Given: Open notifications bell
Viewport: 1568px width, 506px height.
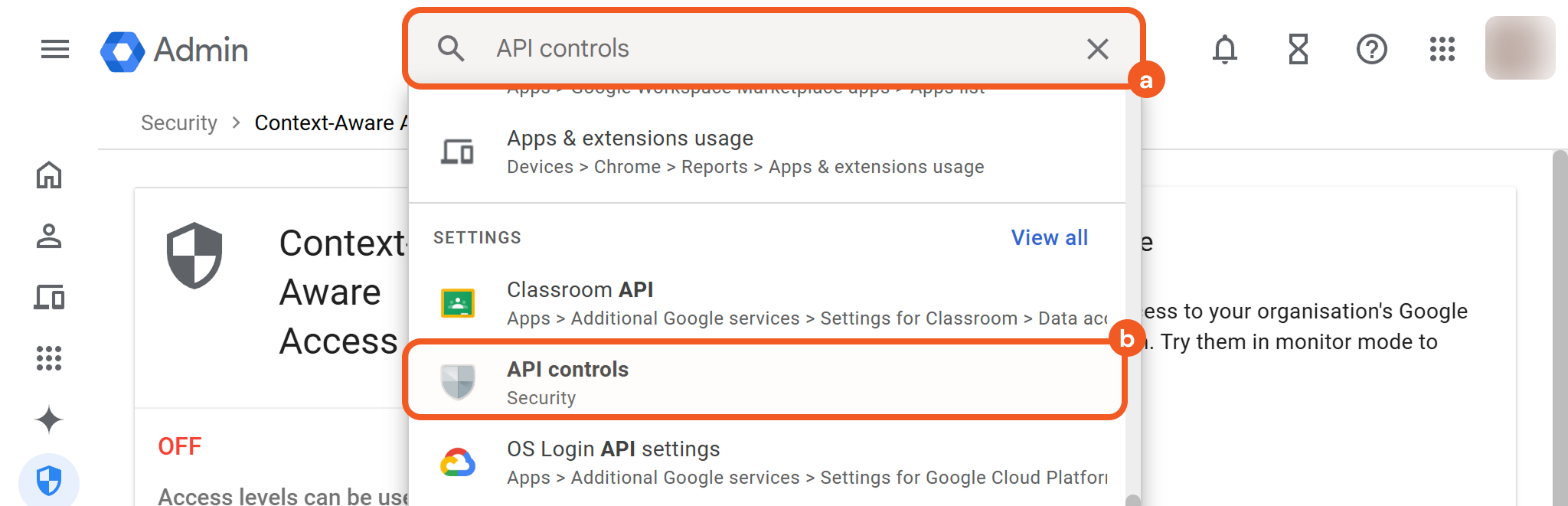Looking at the screenshot, I should 1224,50.
